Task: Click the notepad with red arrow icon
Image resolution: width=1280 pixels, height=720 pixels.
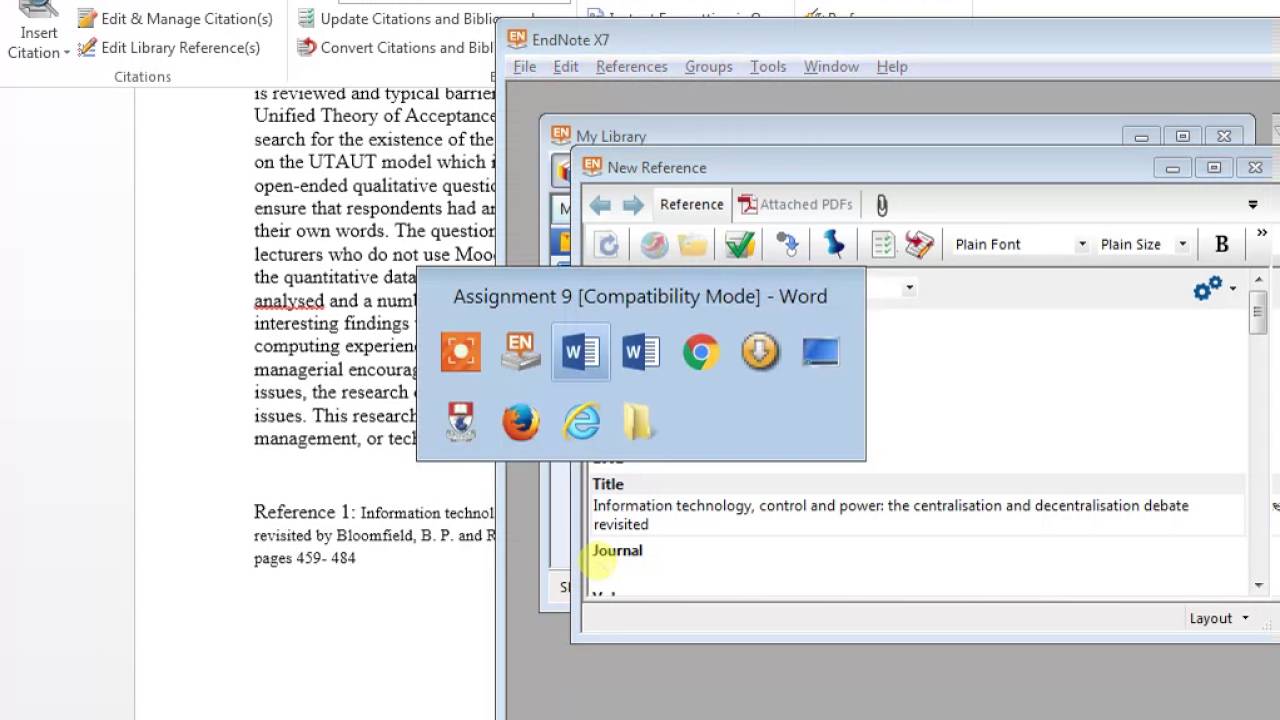Action: click(x=919, y=244)
